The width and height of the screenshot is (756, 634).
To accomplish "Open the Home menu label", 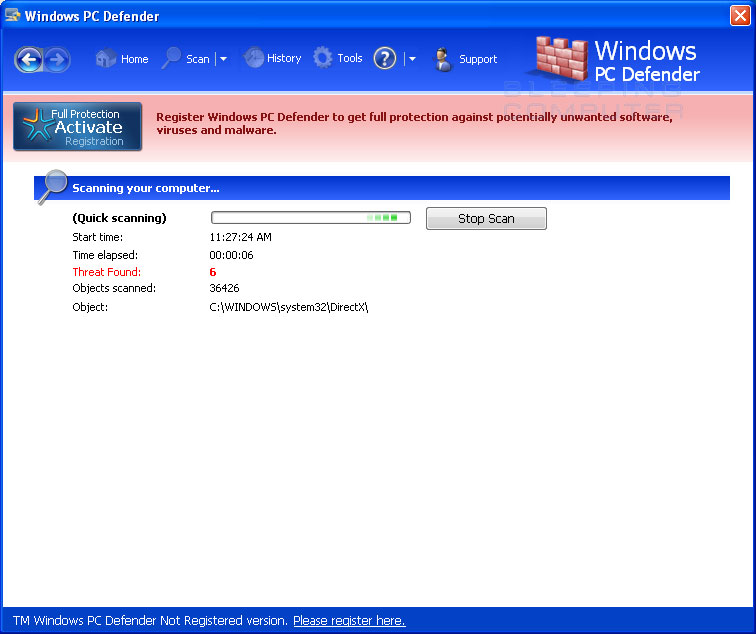I will [x=135, y=59].
